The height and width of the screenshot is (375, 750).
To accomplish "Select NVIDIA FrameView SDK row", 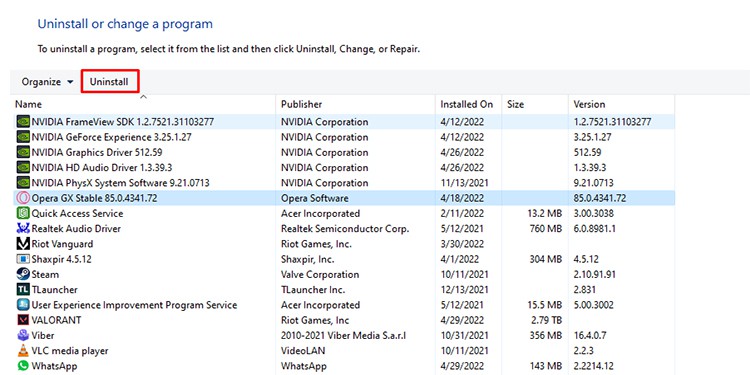I will tap(342, 122).
